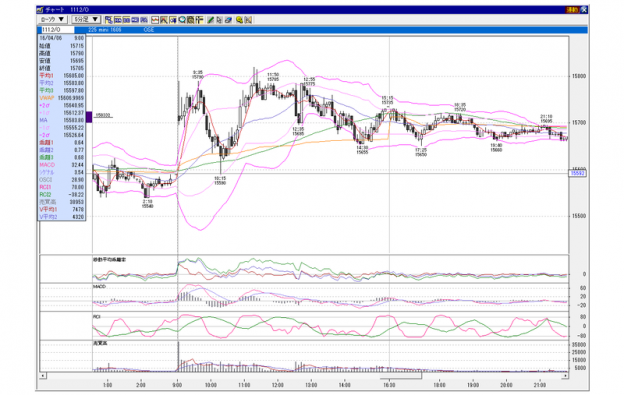
Task: Click the red zigzag line chart icon
Action: (155, 20)
